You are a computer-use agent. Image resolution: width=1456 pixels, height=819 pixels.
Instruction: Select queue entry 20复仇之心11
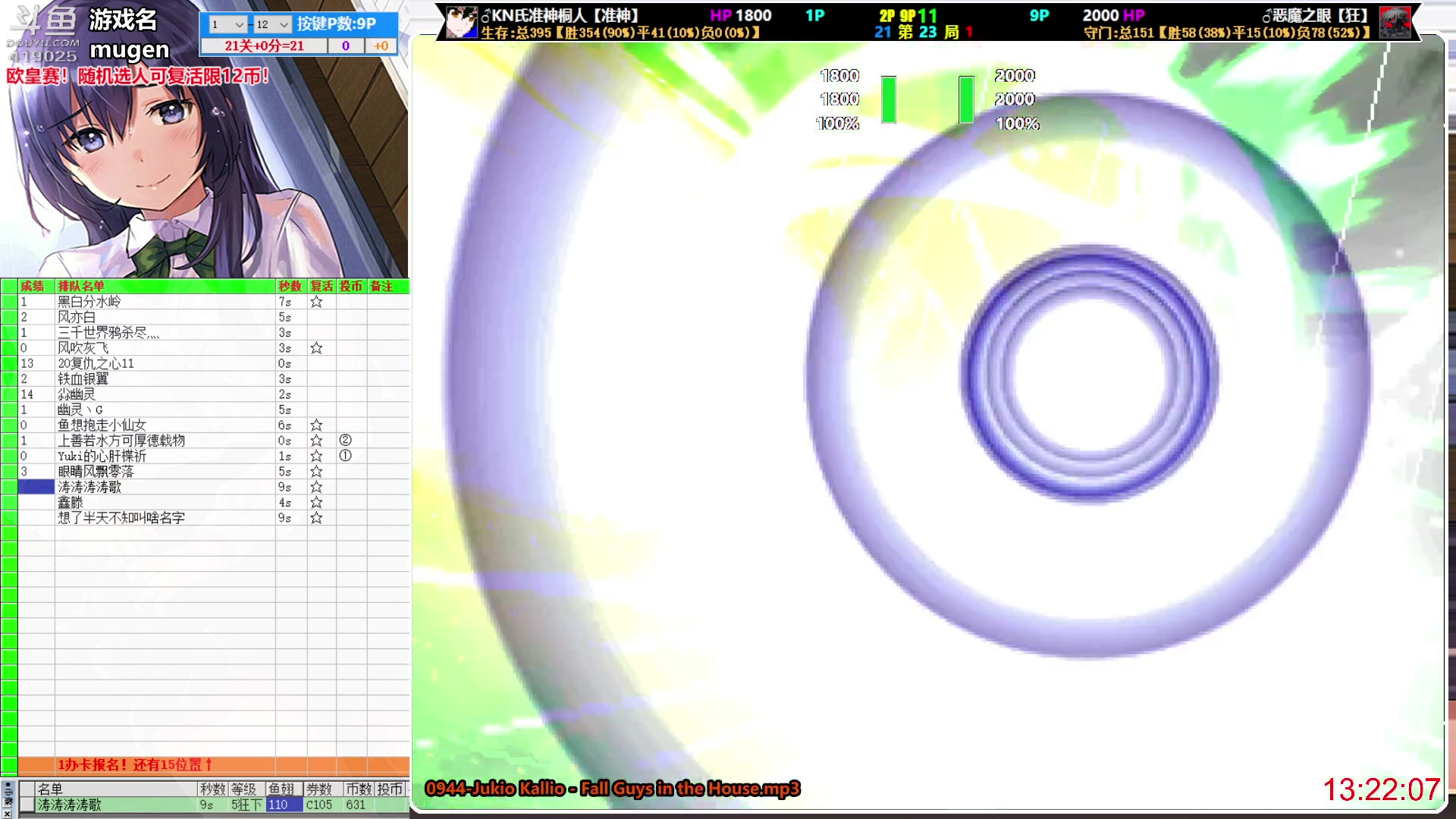(96, 363)
